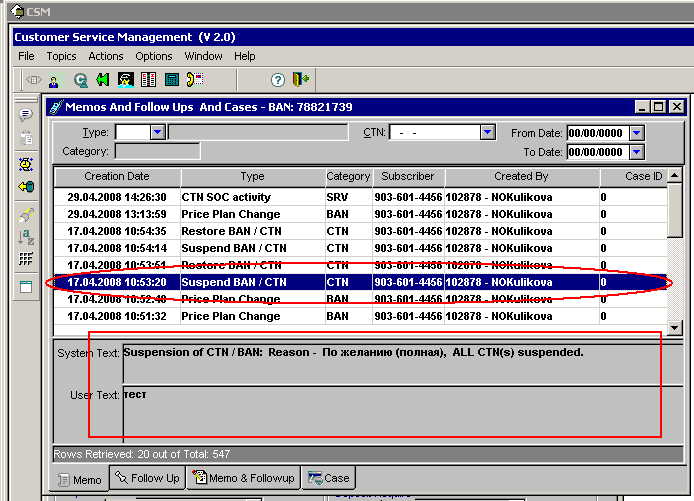Open the Topics menu
Viewport: 694px width, 501px height.
(x=62, y=56)
